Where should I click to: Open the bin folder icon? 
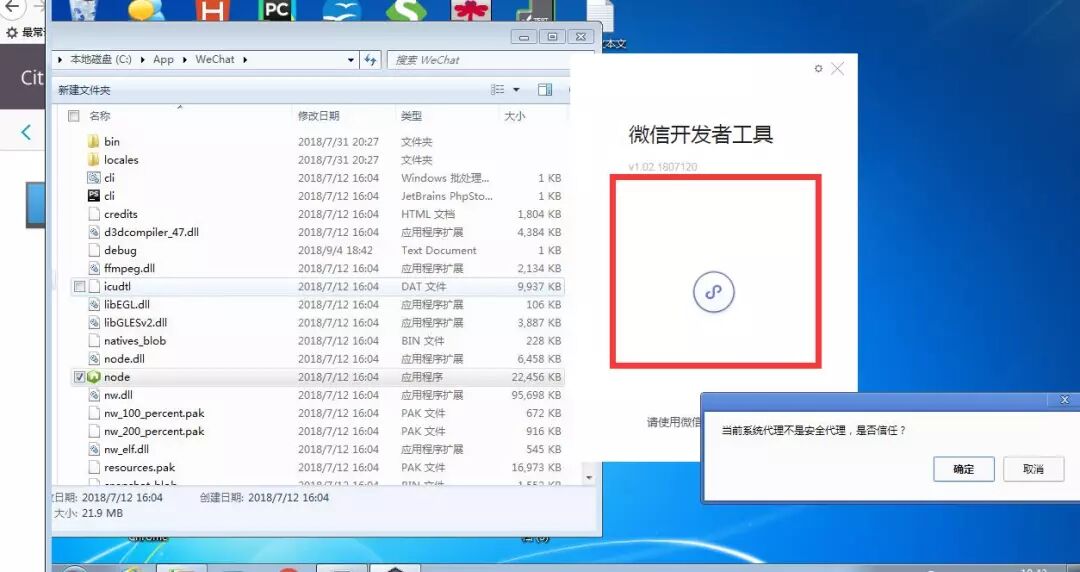[94, 141]
